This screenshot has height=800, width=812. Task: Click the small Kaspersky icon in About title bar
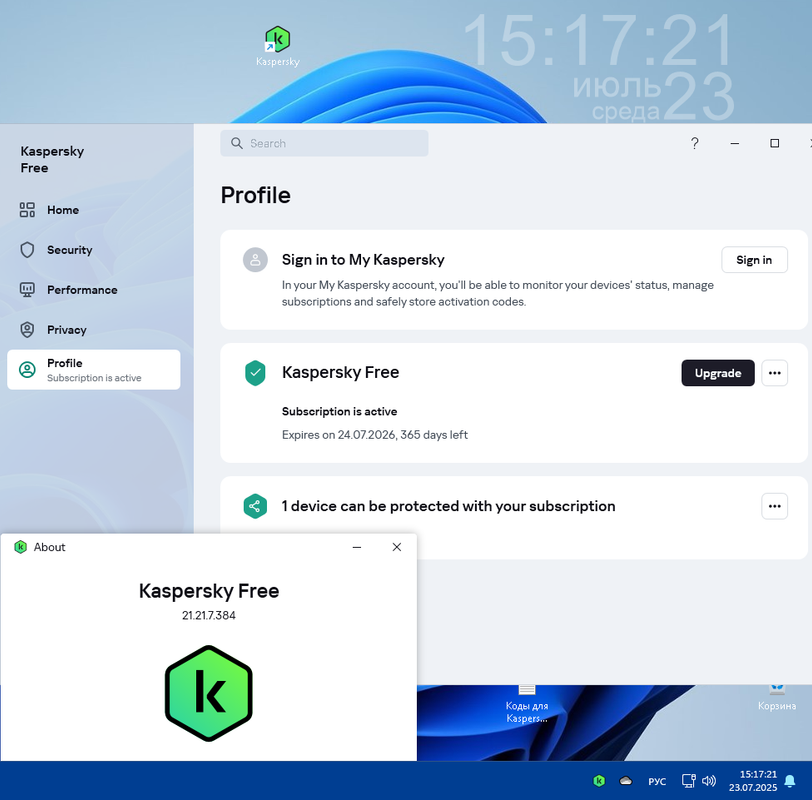(20, 547)
